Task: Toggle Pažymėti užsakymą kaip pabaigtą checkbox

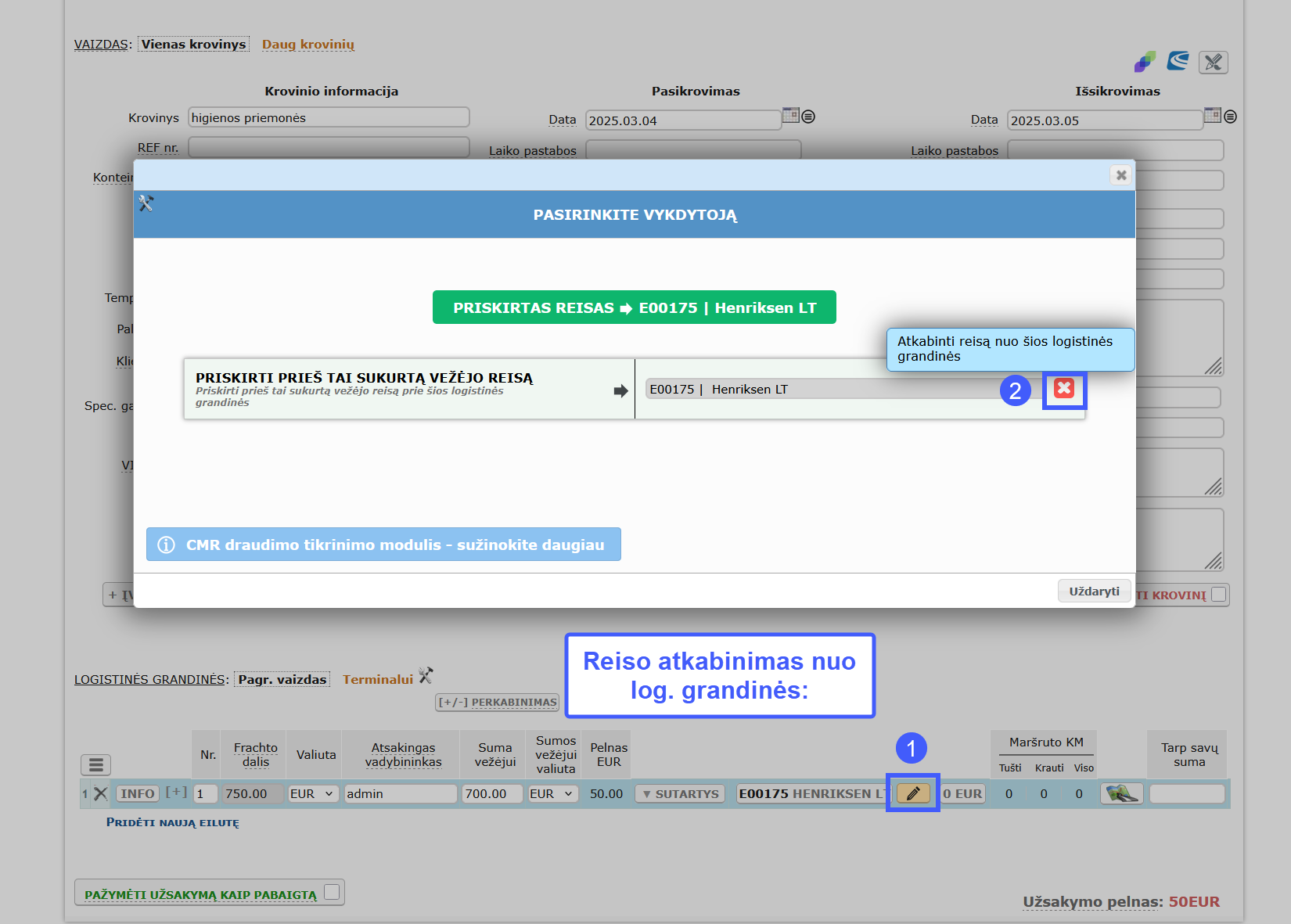Action: 332,892
